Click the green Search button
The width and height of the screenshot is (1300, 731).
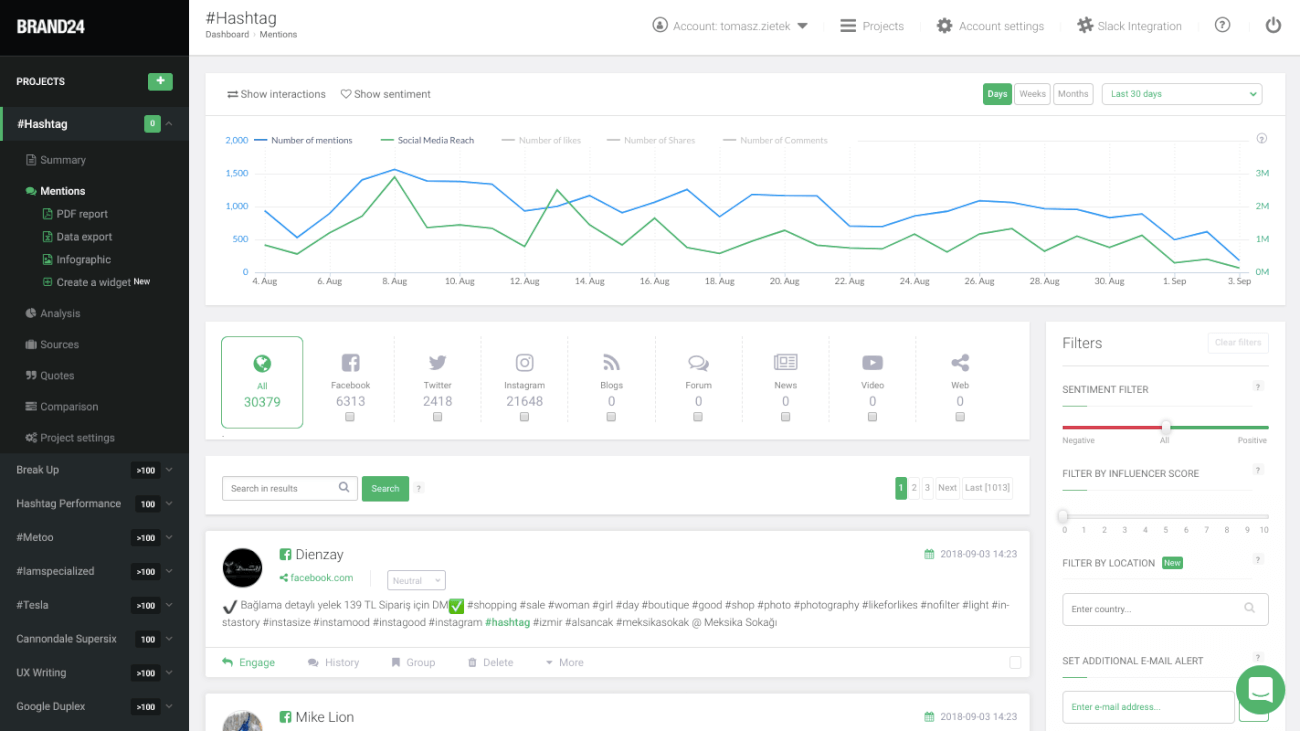(385, 488)
